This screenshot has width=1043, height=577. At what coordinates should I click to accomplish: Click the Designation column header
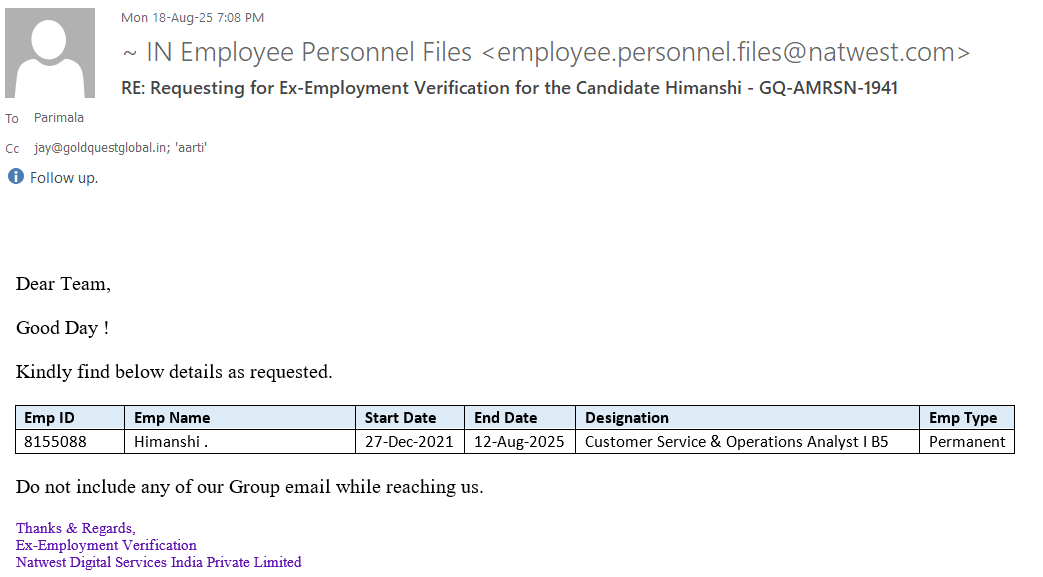click(x=627, y=418)
